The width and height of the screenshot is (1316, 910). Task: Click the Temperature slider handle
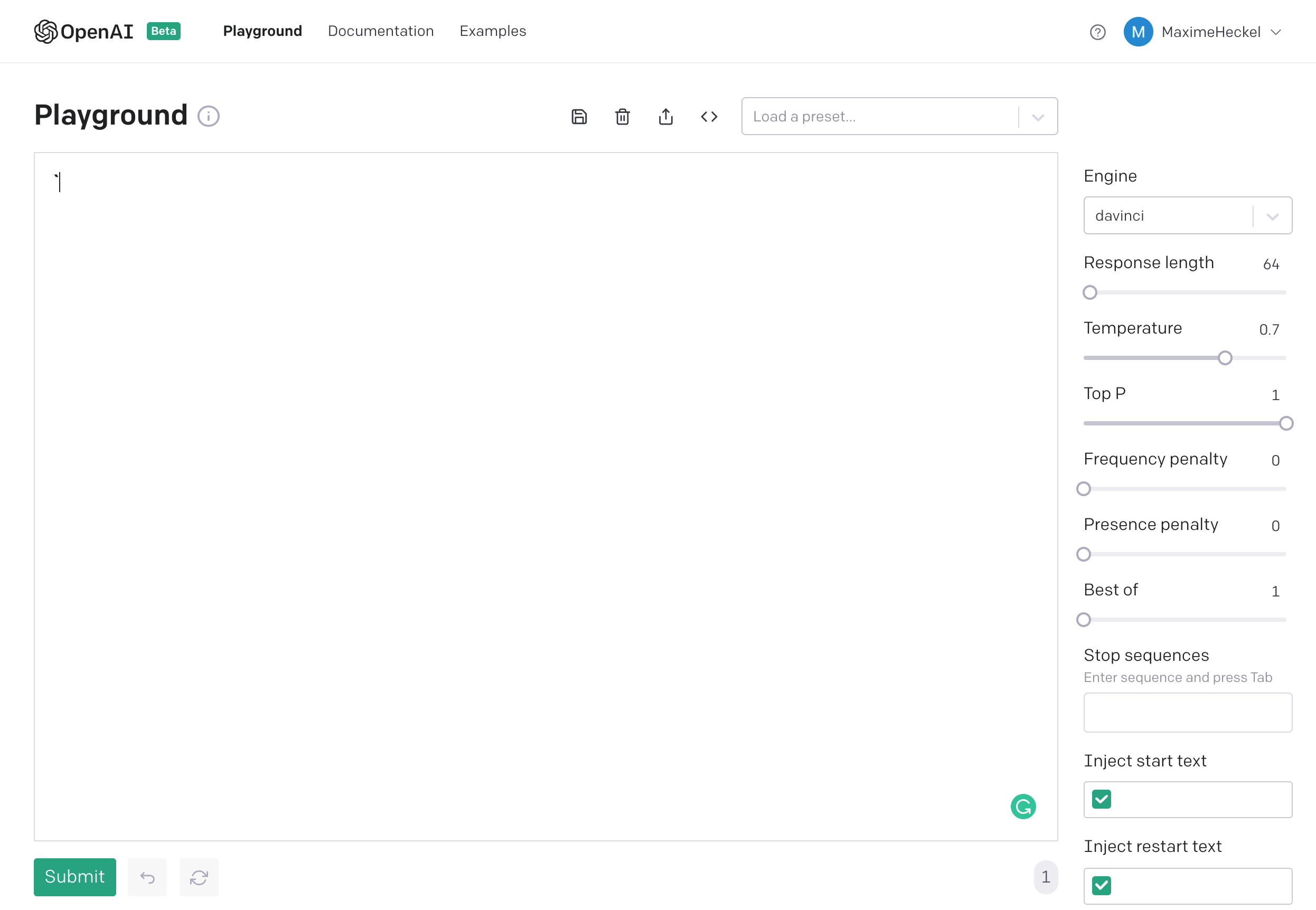pyautogui.click(x=1225, y=358)
